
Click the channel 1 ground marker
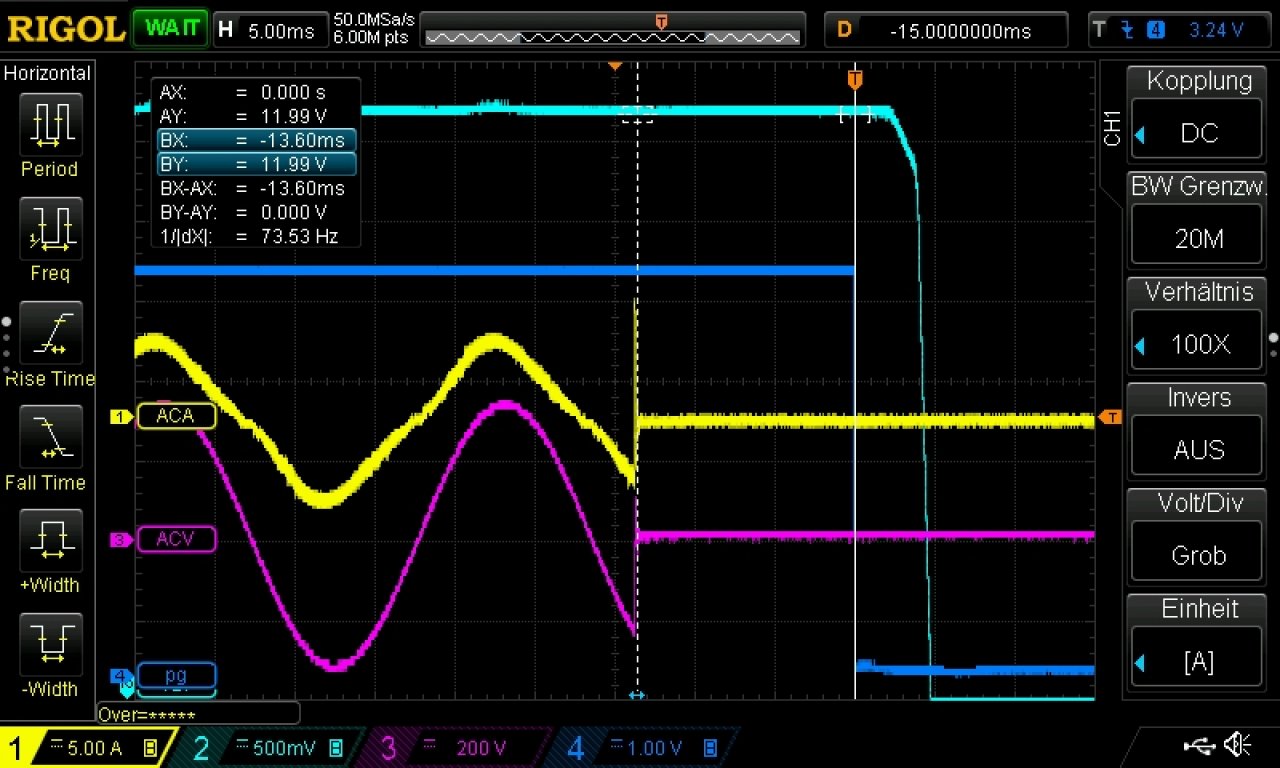(x=121, y=416)
